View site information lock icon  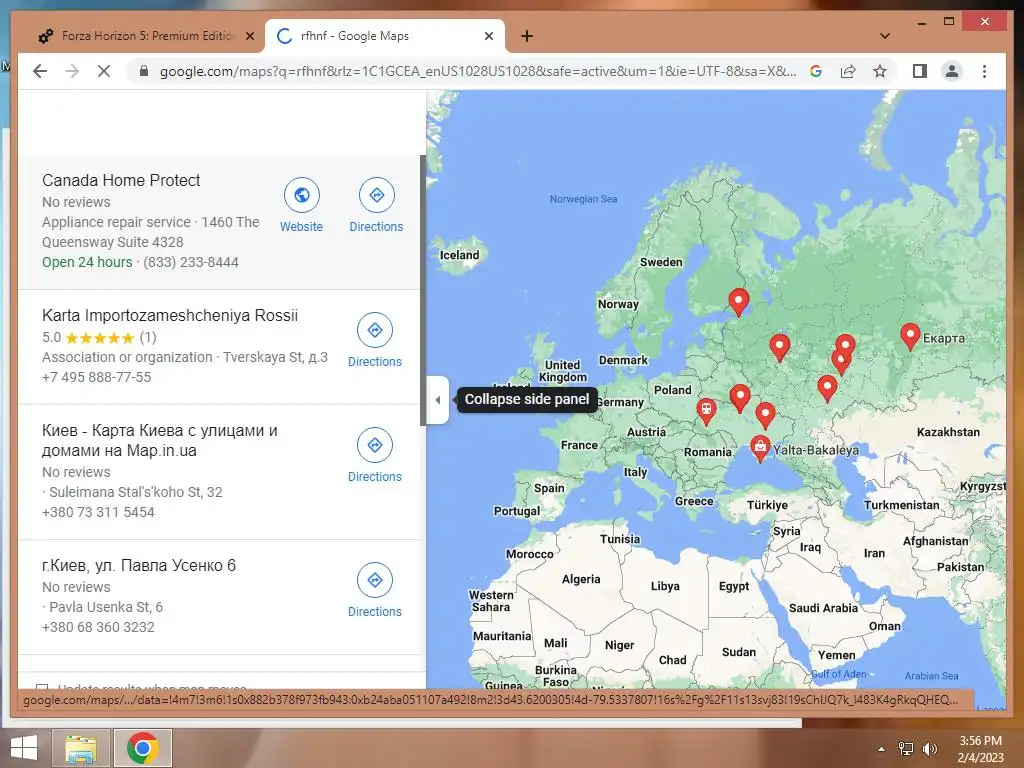tap(144, 71)
